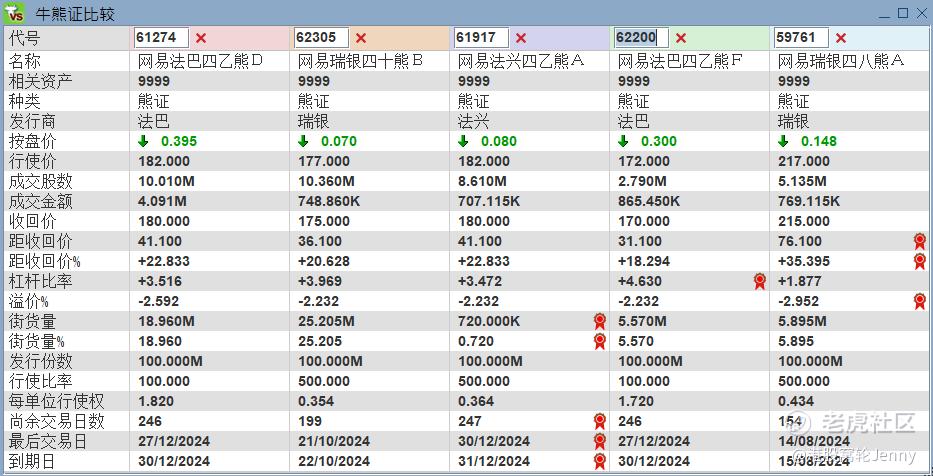Screen dimensions: 933x476
Task: Click the award ribbon next to 31/12/2024
Action: click(x=600, y=461)
